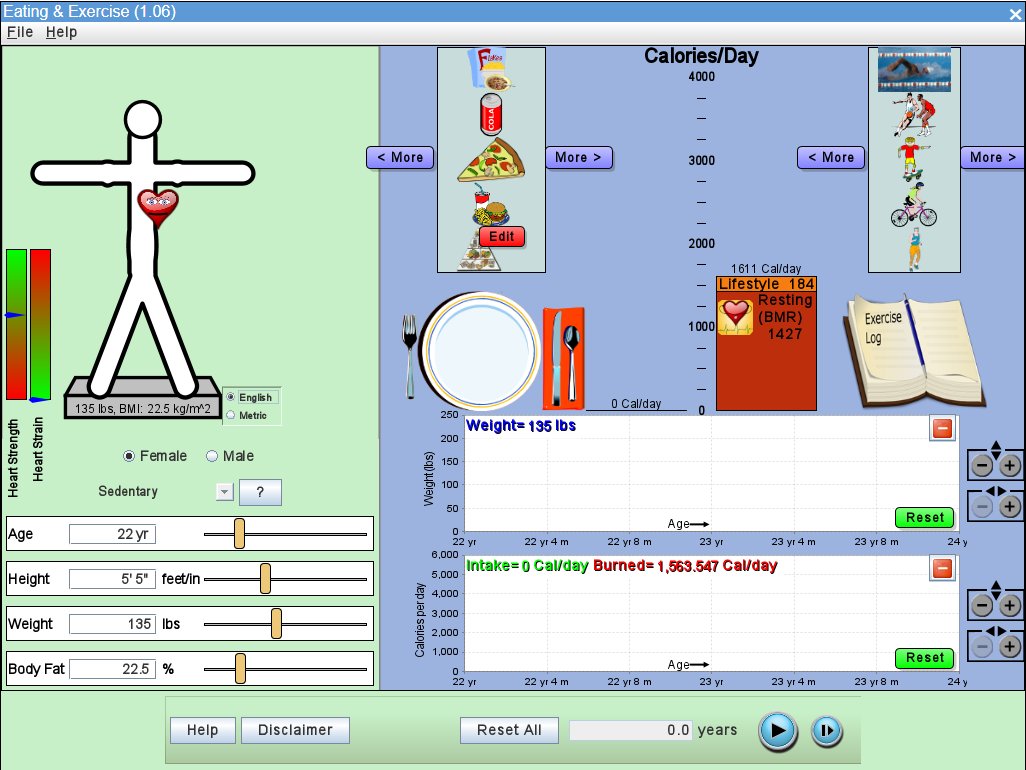Click the red Edit diet button
1026x770 pixels.
[x=502, y=237]
